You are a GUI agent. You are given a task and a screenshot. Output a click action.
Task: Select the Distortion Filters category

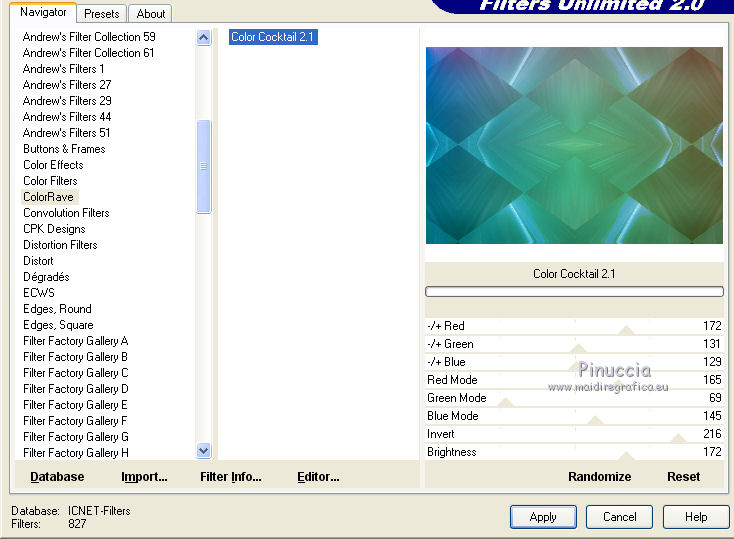click(60, 245)
